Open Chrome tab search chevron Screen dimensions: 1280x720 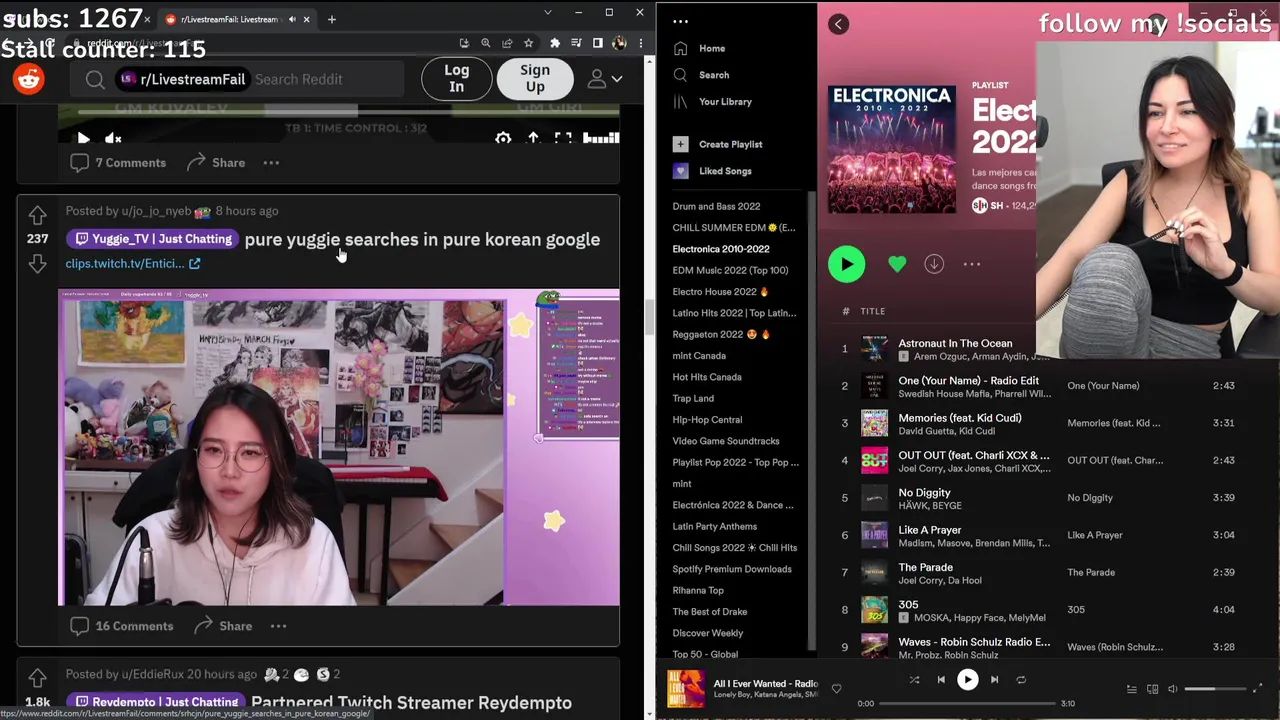547,13
